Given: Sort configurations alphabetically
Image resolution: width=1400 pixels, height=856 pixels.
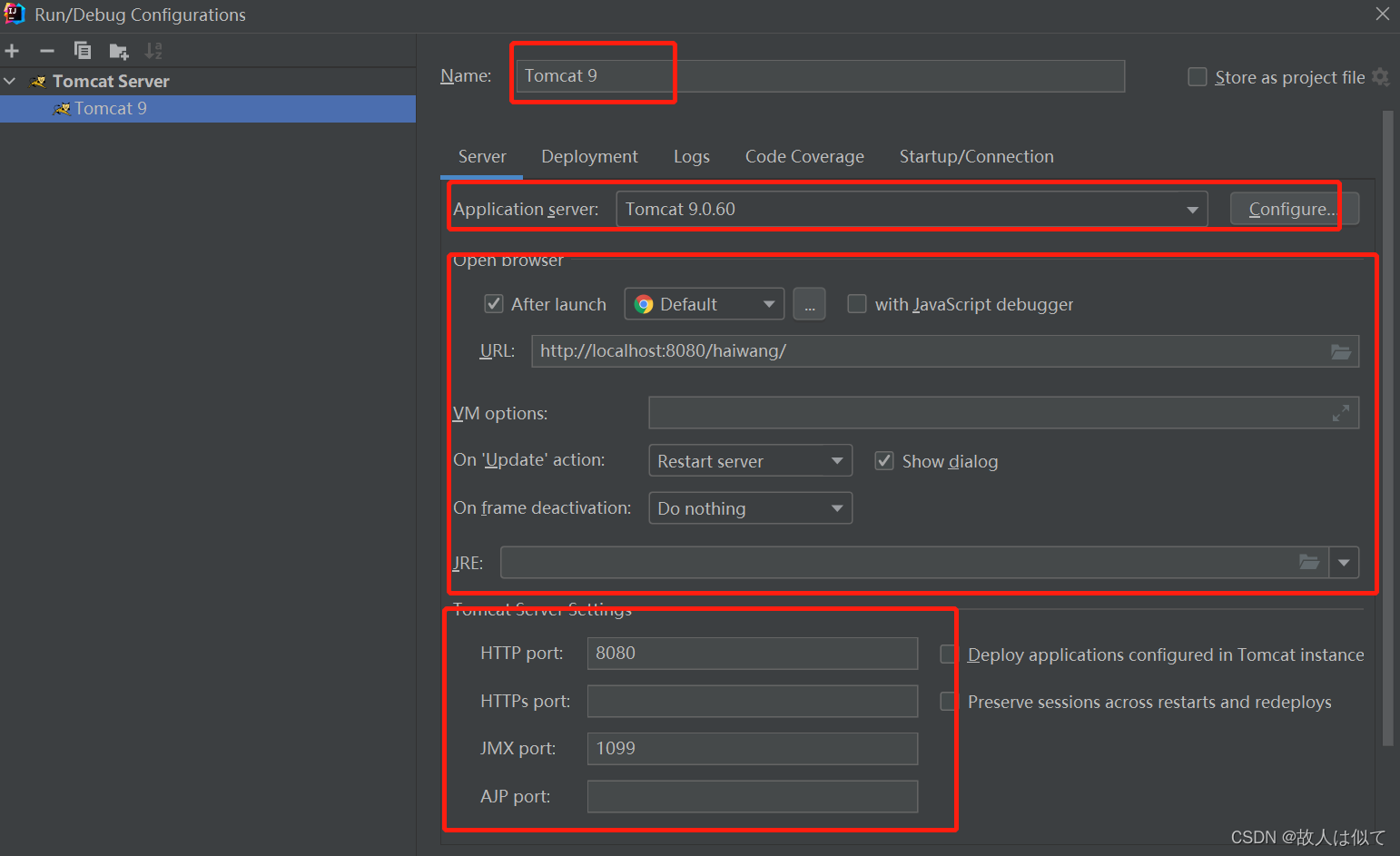Looking at the screenshot, I should [x=154, y=51].
